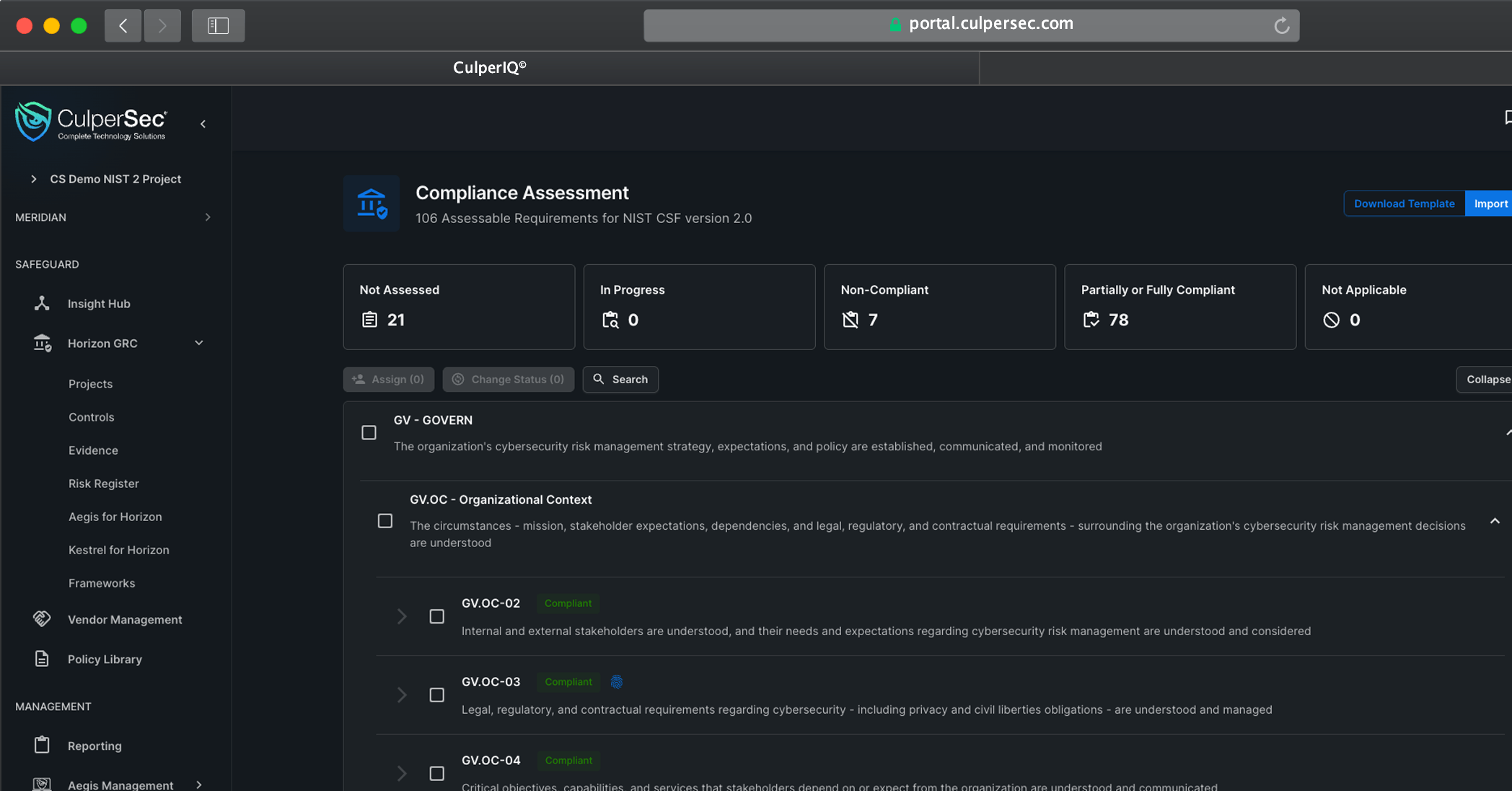1512x791 pixels.
Task: Check the GV.OC-04 requirement checkbox
Action: point(437,774)
